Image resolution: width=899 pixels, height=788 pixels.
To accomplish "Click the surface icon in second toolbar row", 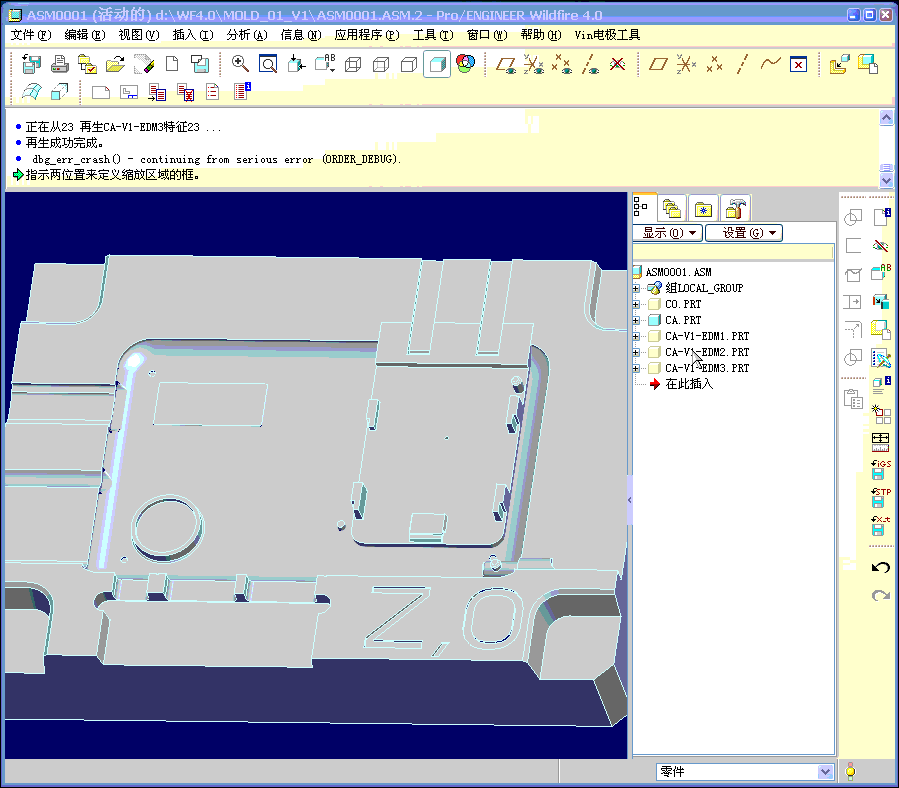I will [32, 92].
